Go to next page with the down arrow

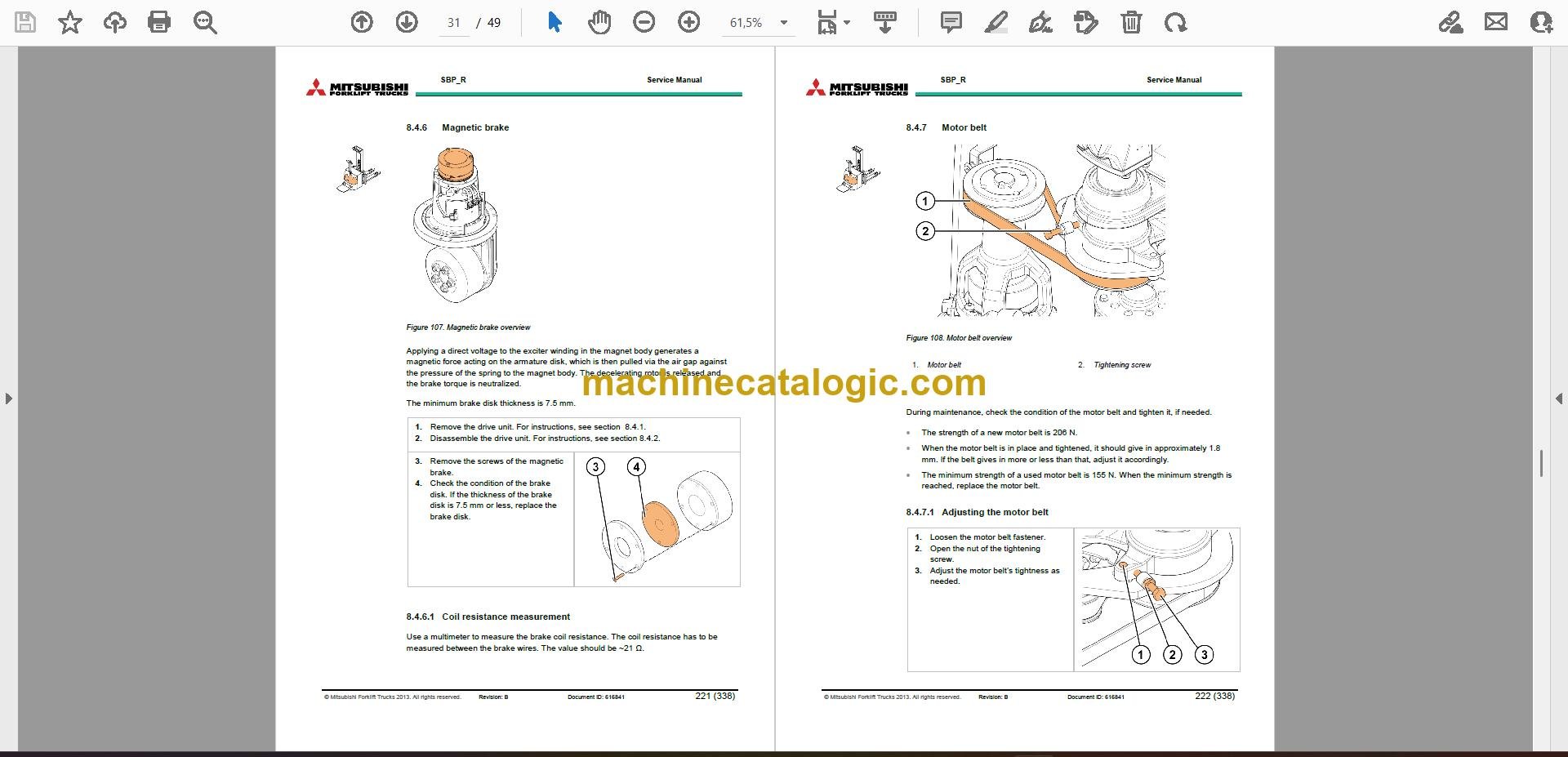tap(407, 22)
